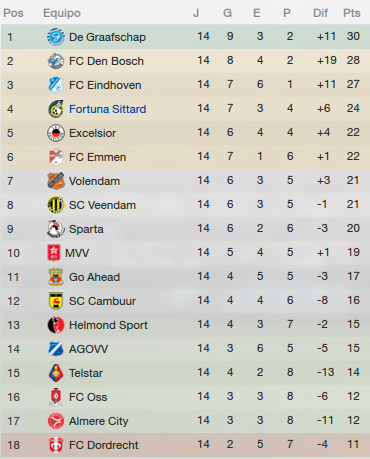Click the FC Dordrecht club crest
370x459 pixels.
(x=56, y=445)
